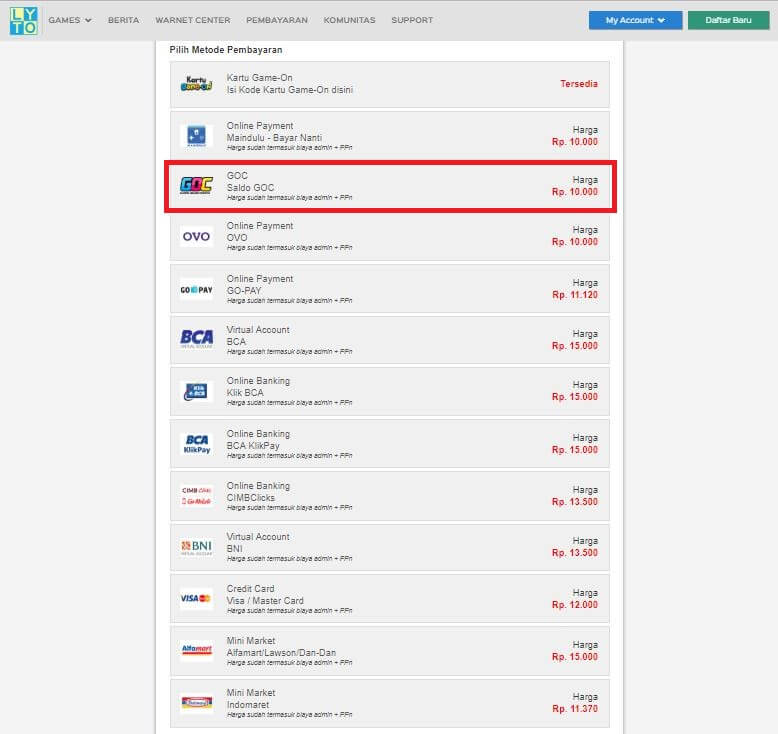Click the Daftar Baru button
Screen dimensions: 778x734
click(x=728, y=20)
